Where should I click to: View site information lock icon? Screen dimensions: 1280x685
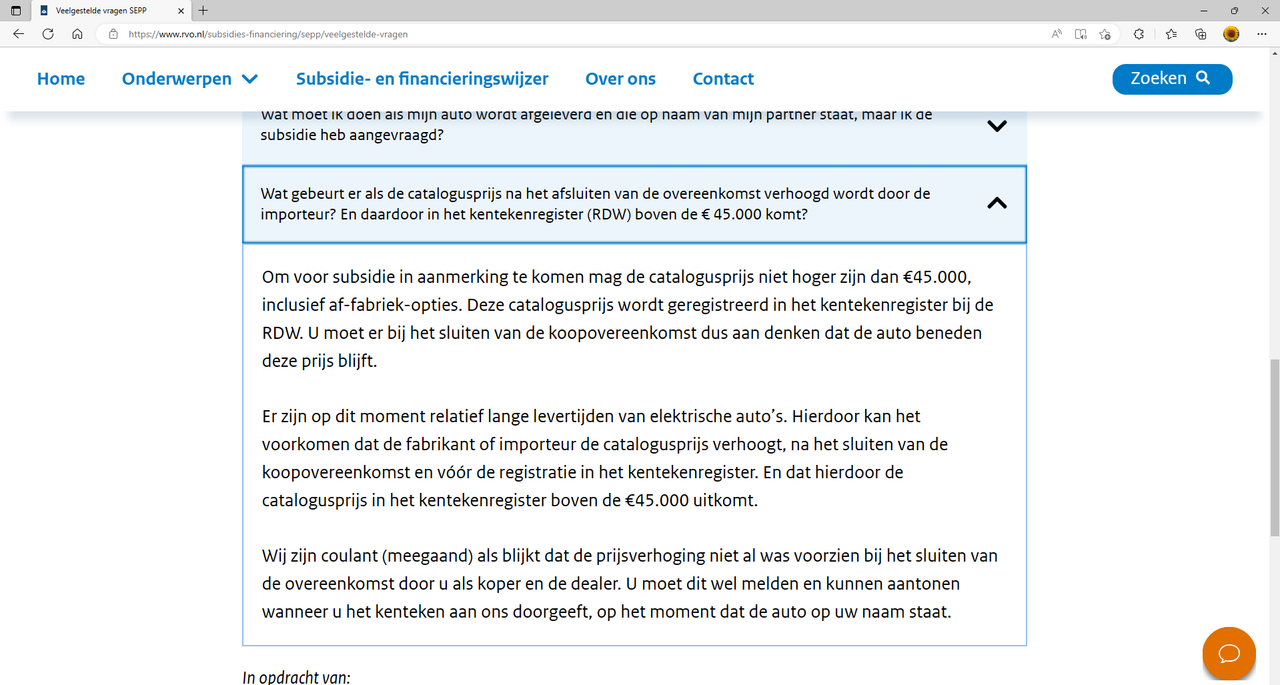[x=113, y=33]
